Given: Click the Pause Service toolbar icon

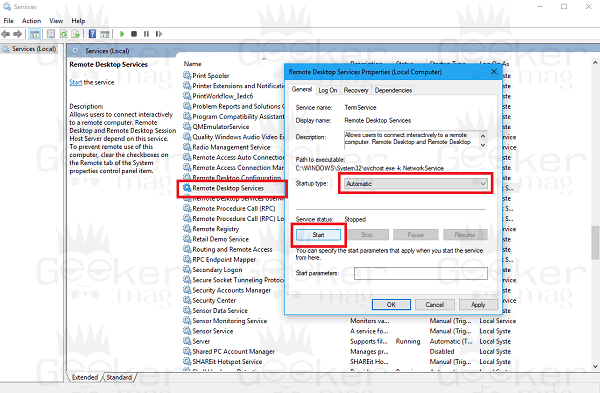Looking at the screenshot, I should pyautogui.click(x=146, y=34).
